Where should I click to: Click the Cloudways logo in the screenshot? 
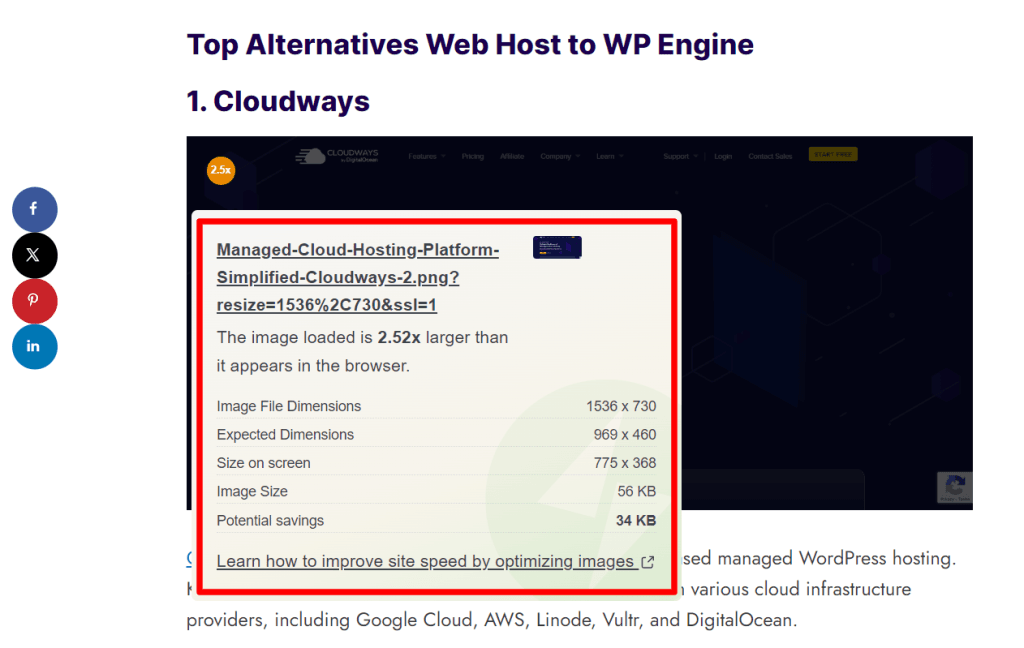coord(337,155)
